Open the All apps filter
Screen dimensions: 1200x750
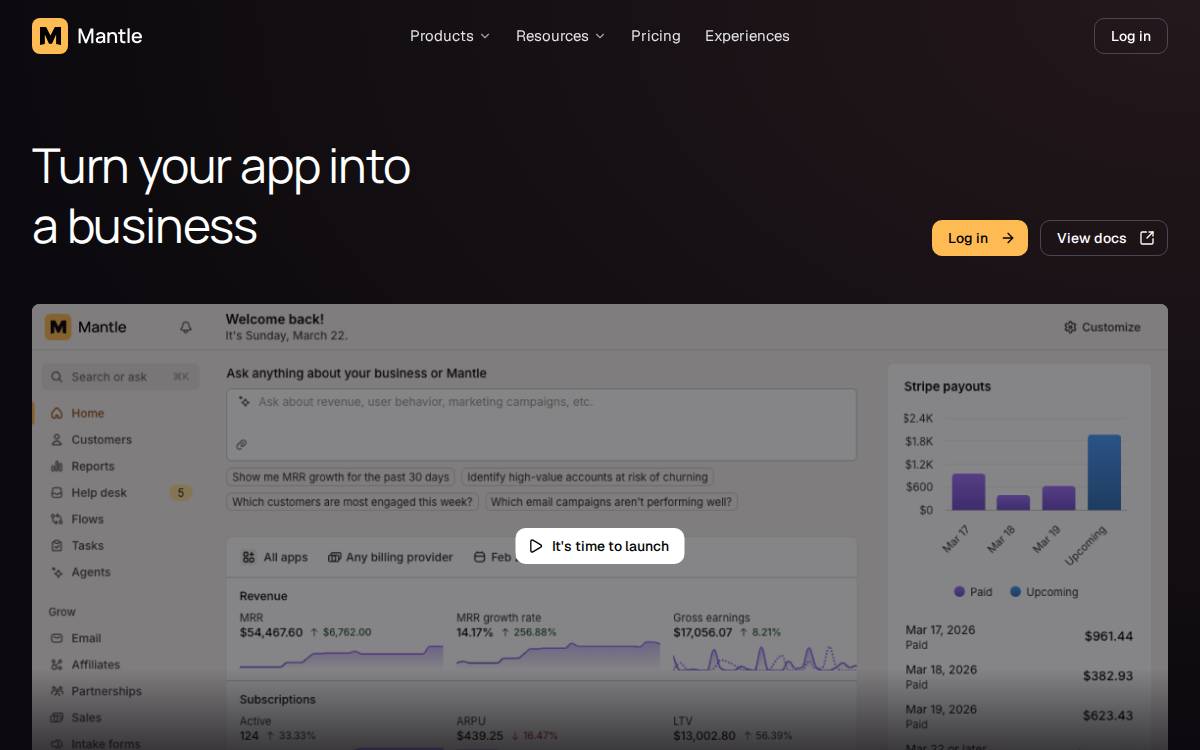[275, 557]
